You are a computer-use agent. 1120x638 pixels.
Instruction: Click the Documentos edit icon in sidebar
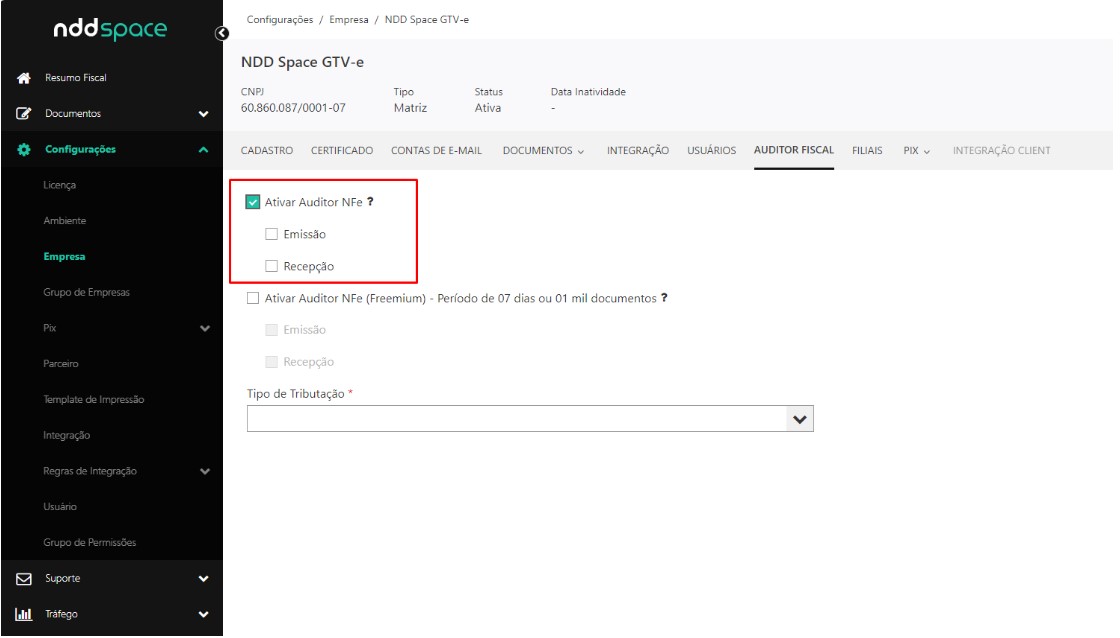(22, 114)
